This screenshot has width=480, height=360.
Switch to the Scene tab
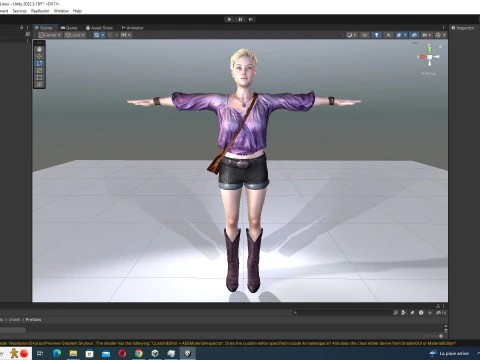pyautogui.click(x=44, y=28)
